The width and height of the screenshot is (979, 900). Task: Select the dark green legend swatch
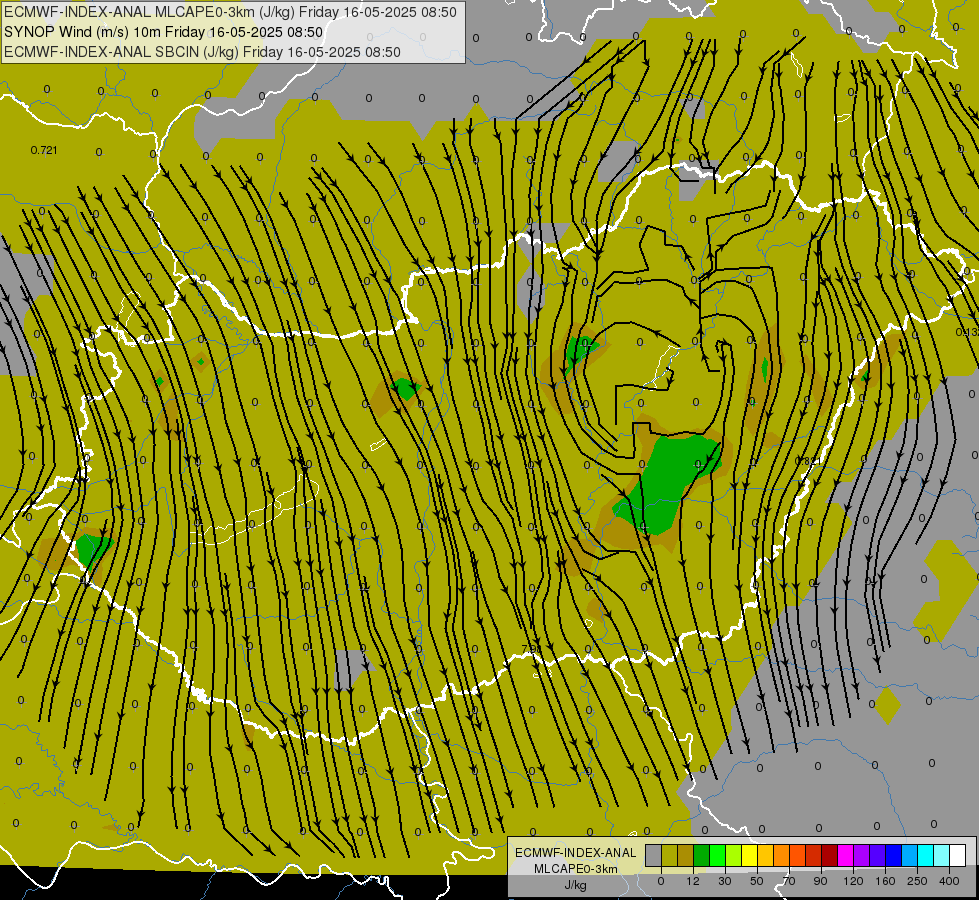pyautogui.click(x=702, y=856)
